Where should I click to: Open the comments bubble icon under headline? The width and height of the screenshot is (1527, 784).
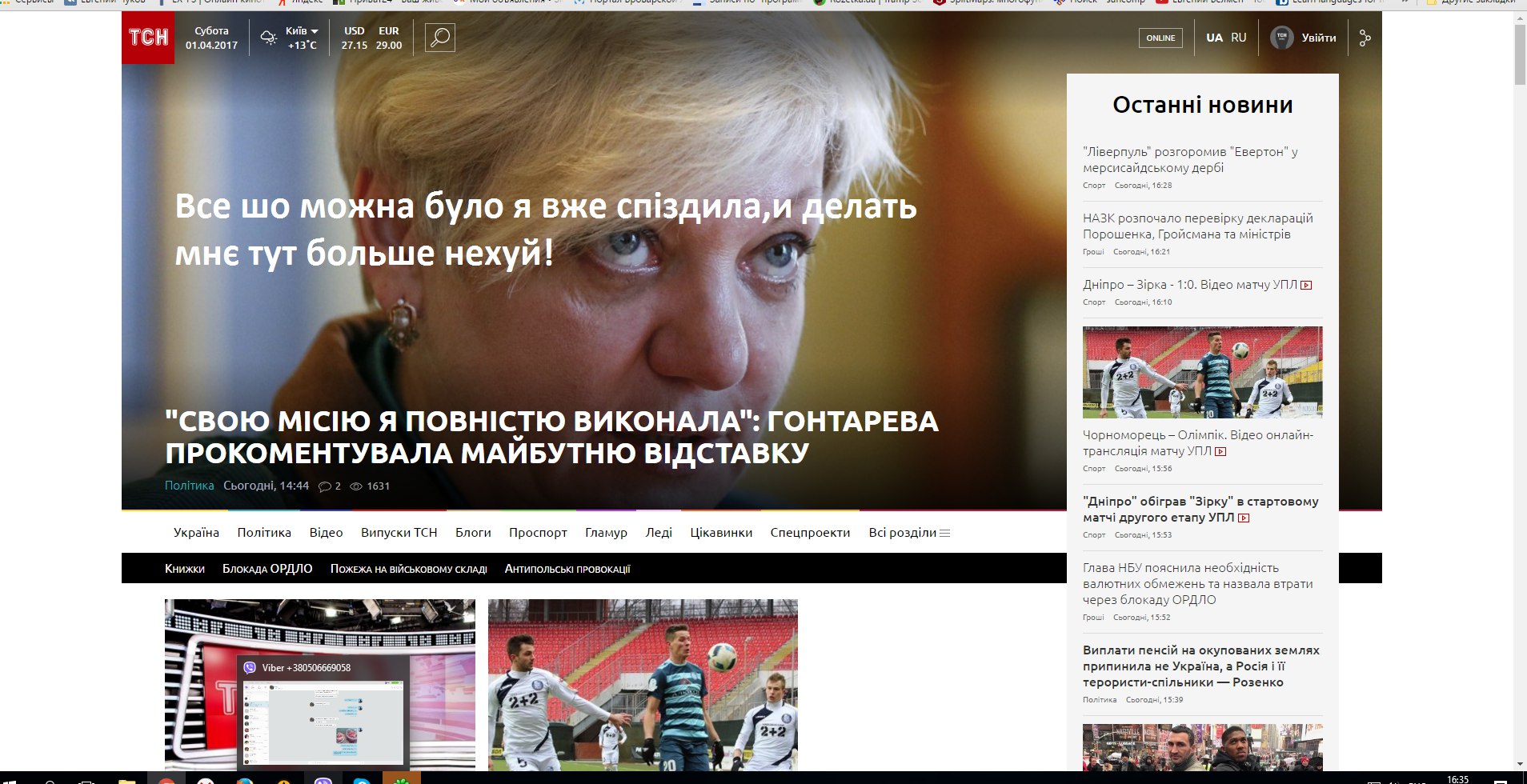click(324, 486)
